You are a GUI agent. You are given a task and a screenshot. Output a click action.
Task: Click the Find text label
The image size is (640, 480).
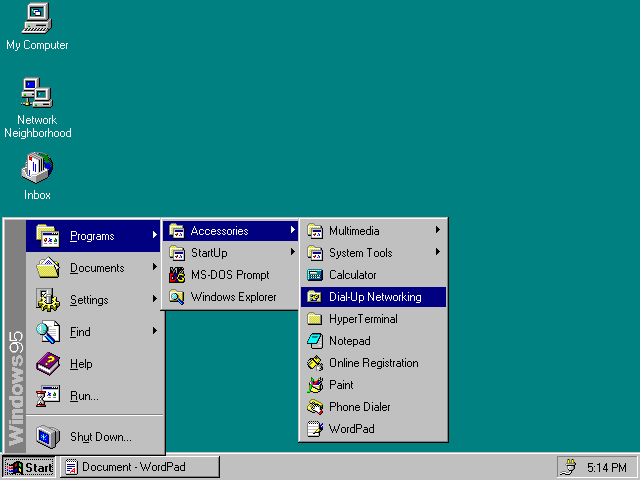pyautogui.click(x=80, y=332)
